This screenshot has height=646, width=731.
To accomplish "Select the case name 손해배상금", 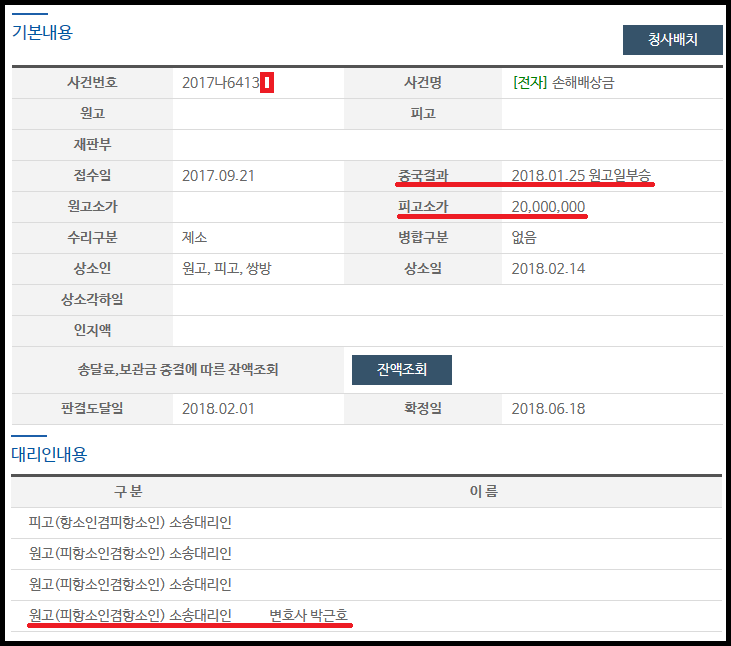I will pos(583,83).
